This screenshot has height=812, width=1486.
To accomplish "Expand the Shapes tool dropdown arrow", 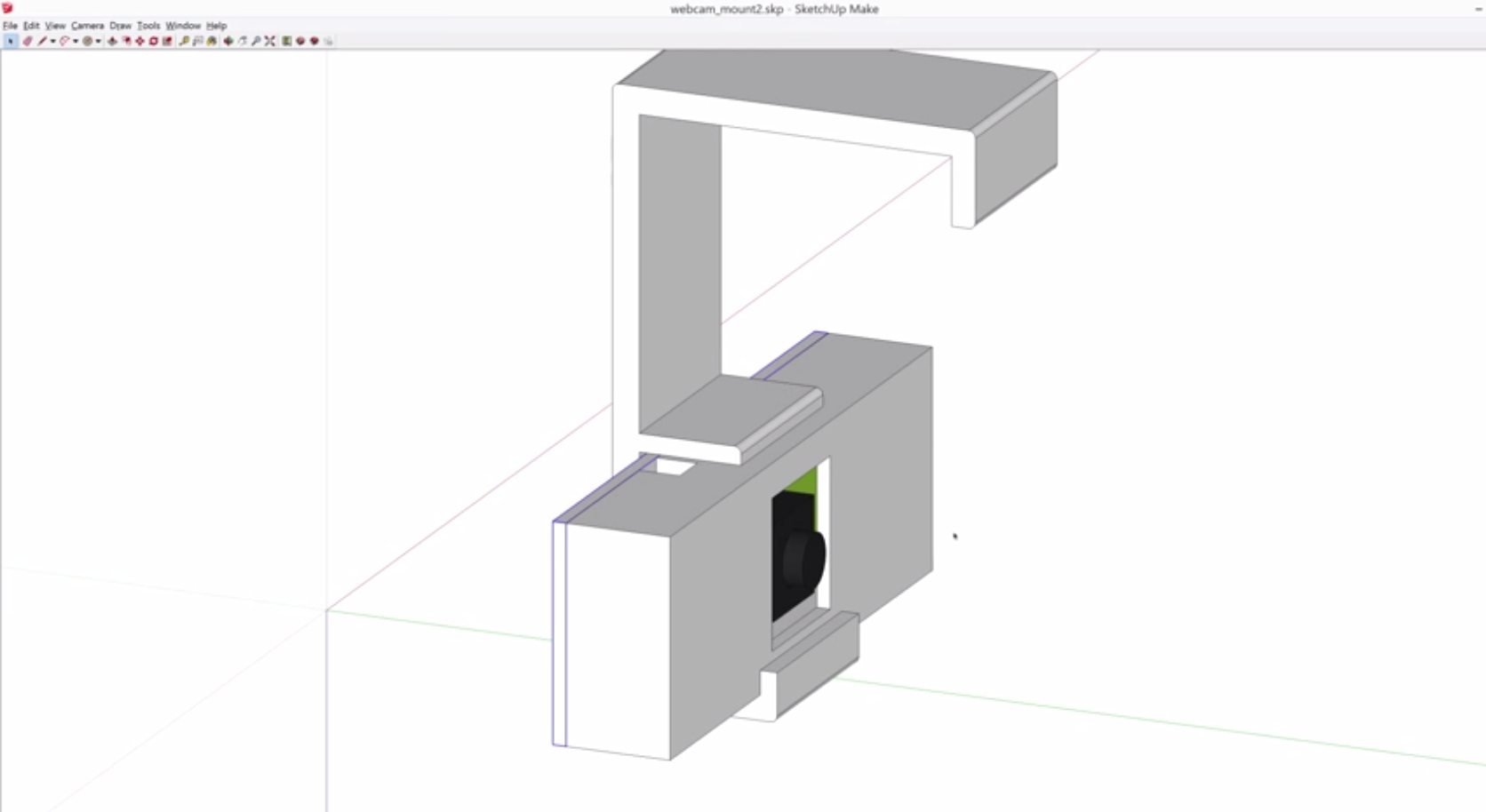I will click(98, 41).
